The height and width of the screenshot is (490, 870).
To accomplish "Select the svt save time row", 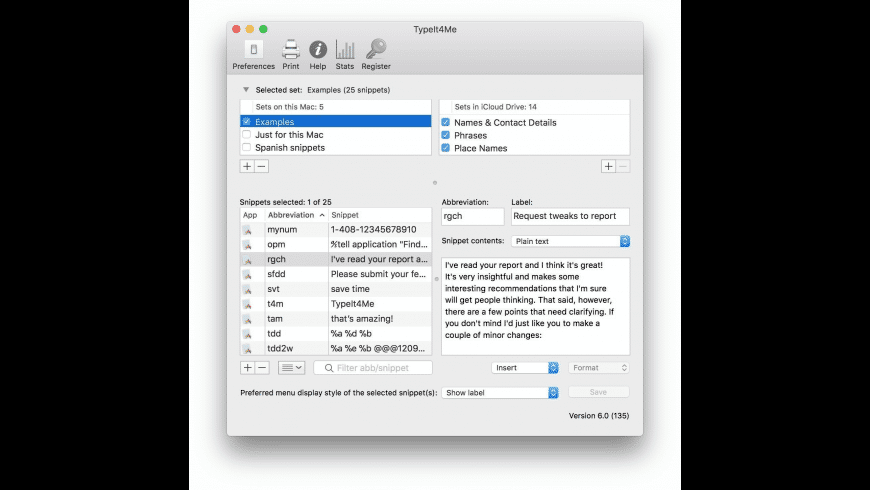I will 336,289.
